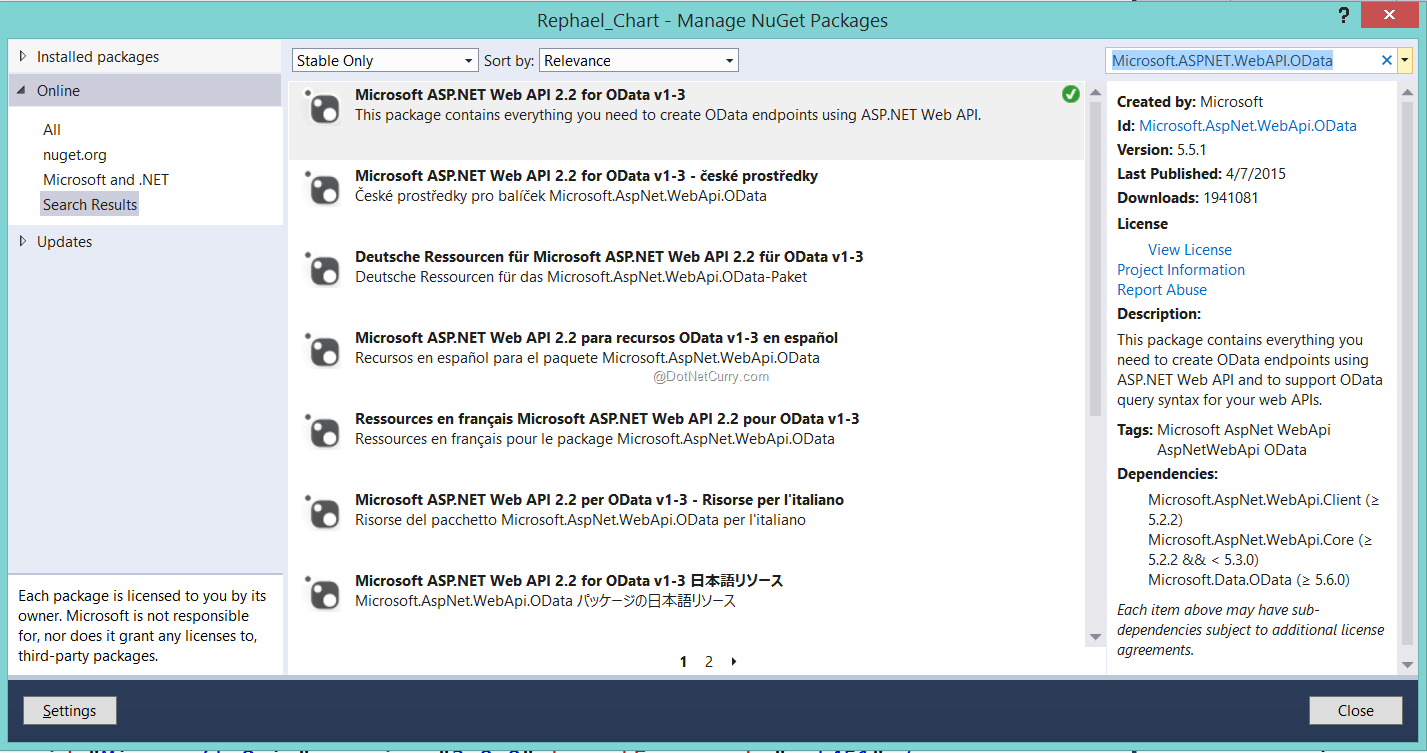Open the Sort by Relevance dropdown

click(638, 60)
